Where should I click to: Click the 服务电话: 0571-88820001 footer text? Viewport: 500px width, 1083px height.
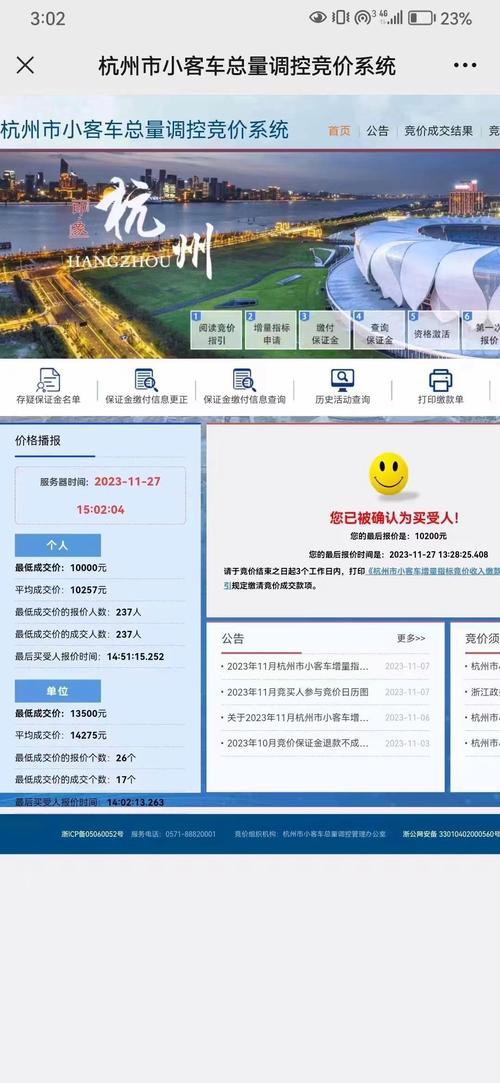(173, 834)
